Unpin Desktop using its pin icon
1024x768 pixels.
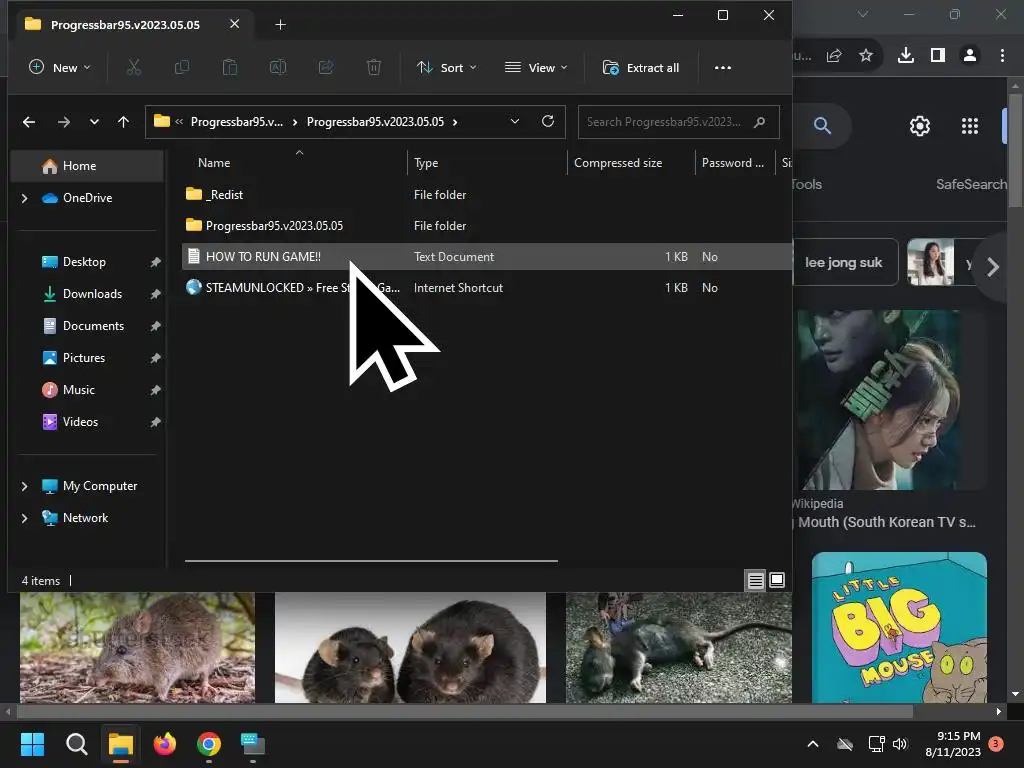[155, 263]
